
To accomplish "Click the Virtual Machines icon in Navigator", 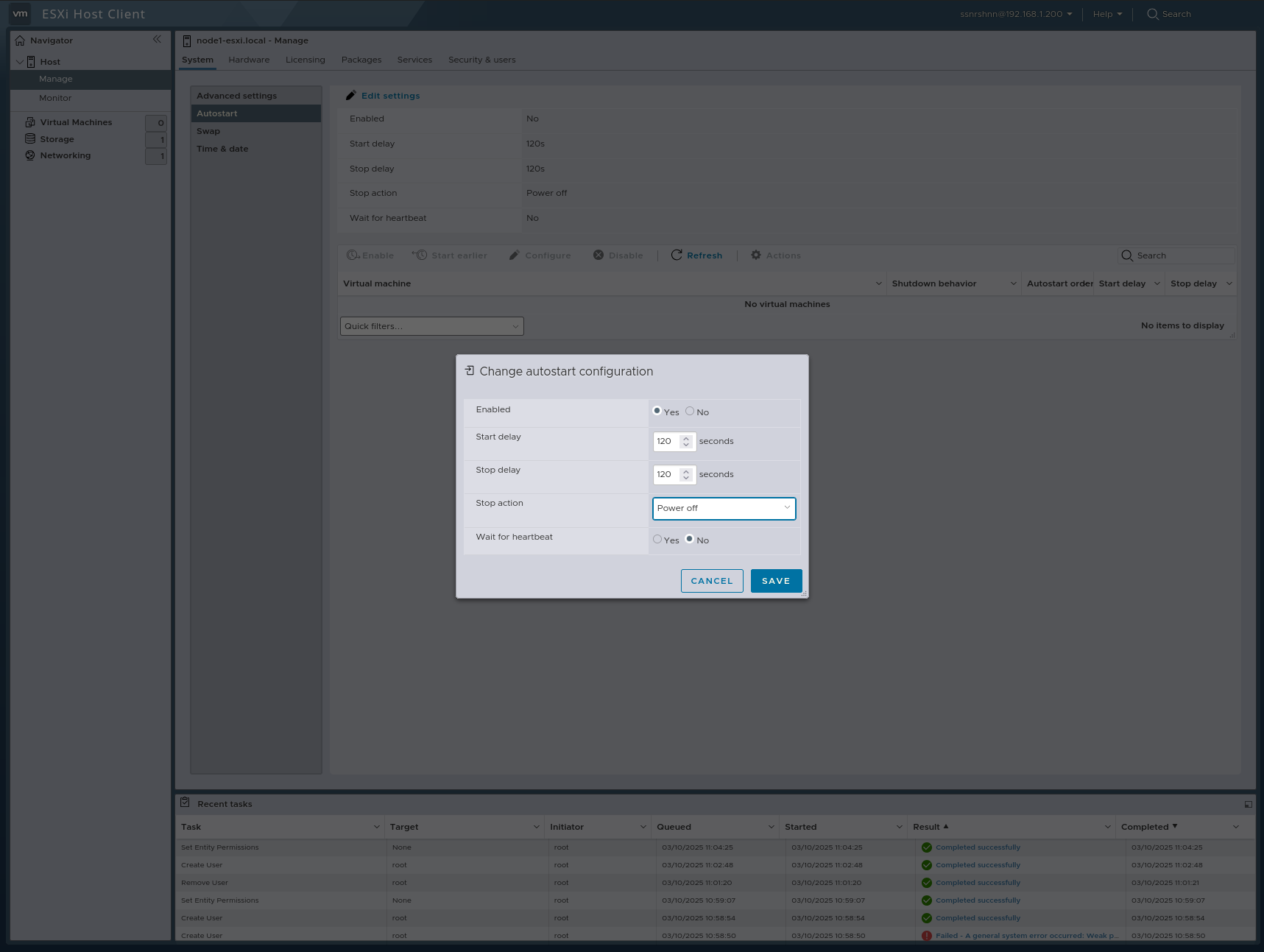I will coord(29,121).
